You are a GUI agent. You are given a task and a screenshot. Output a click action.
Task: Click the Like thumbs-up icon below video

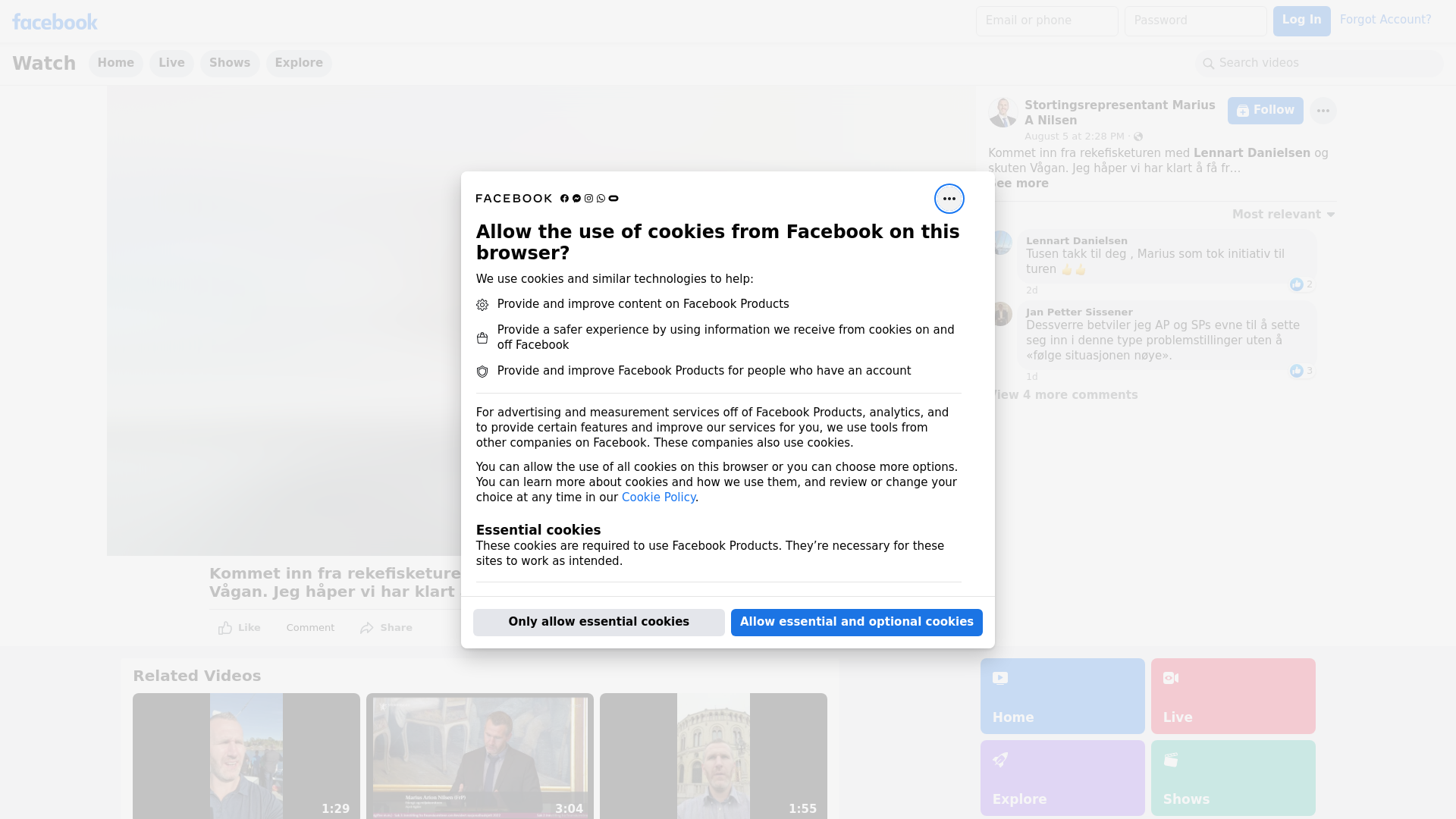[225, 628]
